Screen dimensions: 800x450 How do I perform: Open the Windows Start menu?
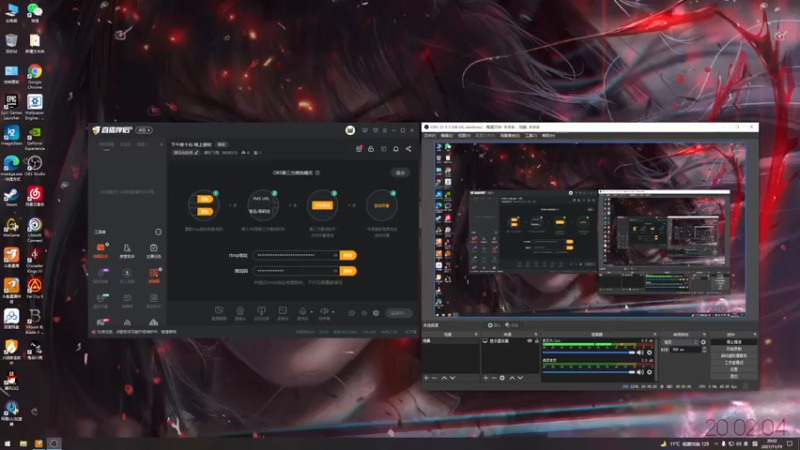coord(7,443)
